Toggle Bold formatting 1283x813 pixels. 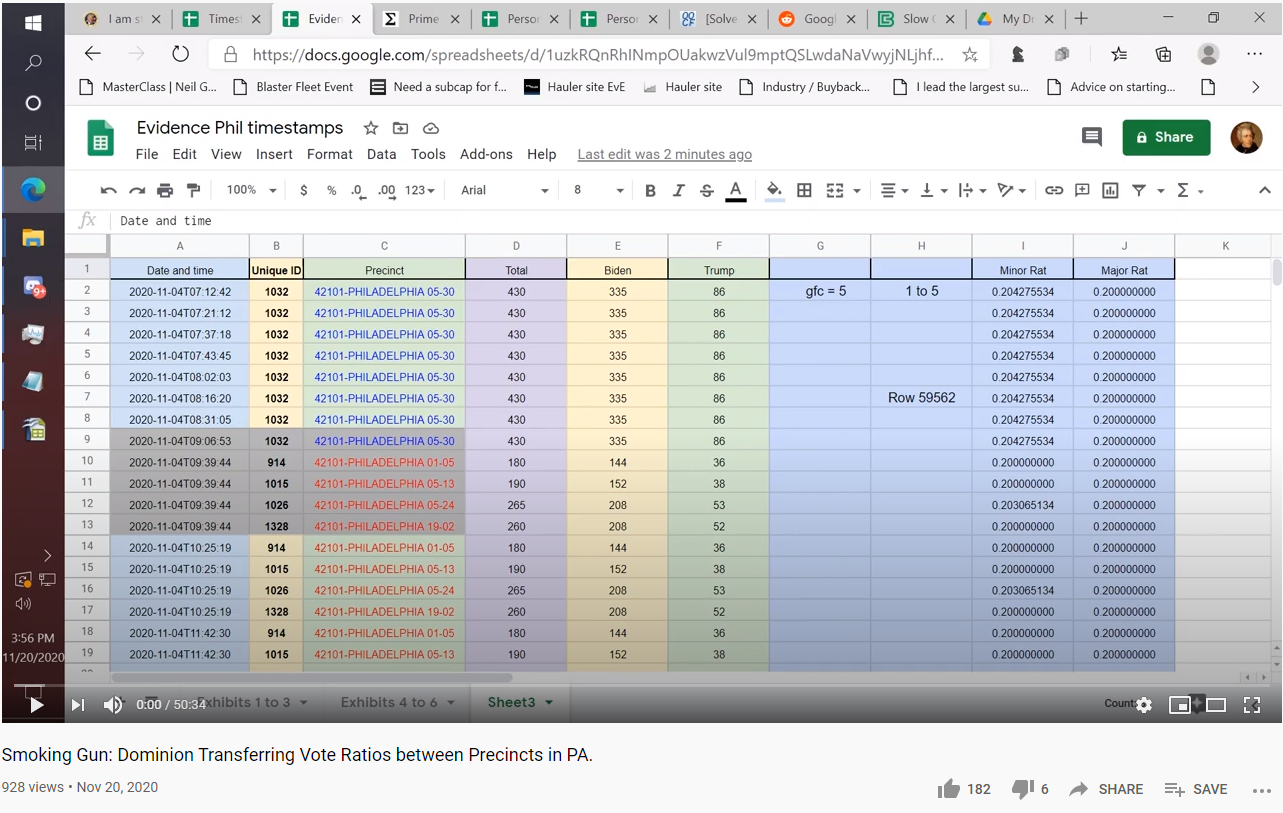tap(650, 190)
